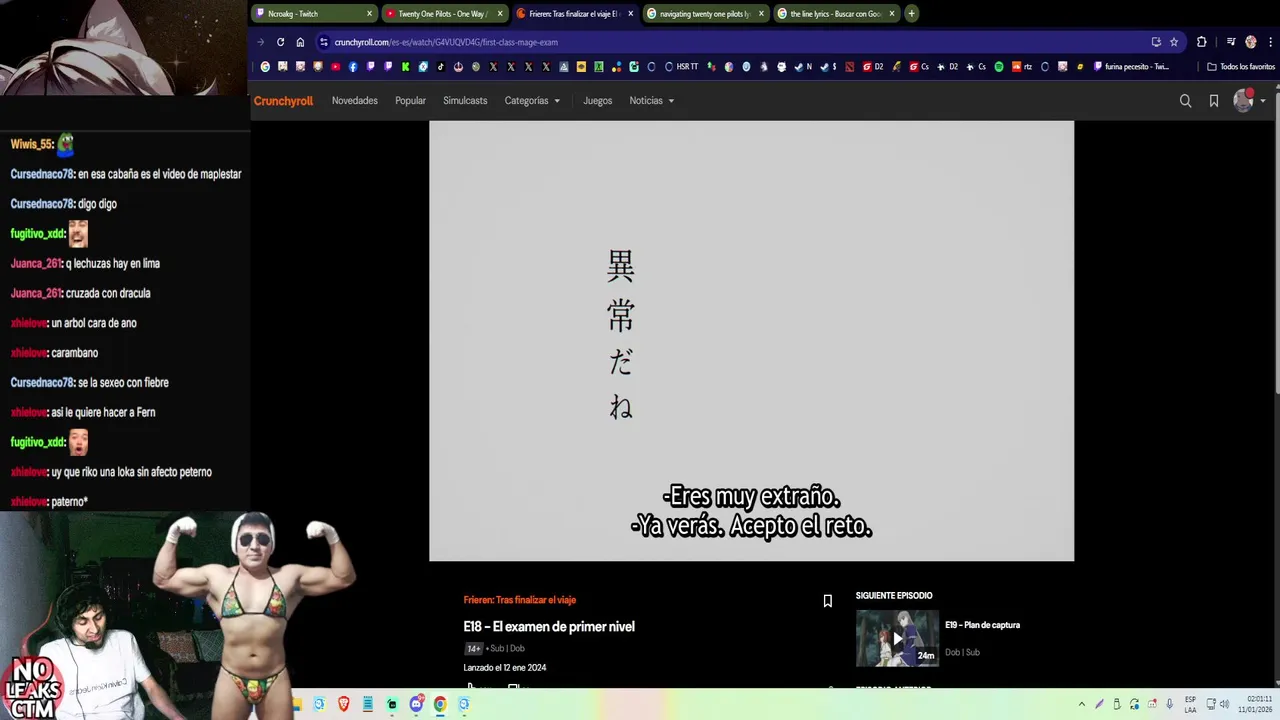Viewport: 1280px width, 720px height.
Task: Go to browser home page
Action: (x=300, y=42)
